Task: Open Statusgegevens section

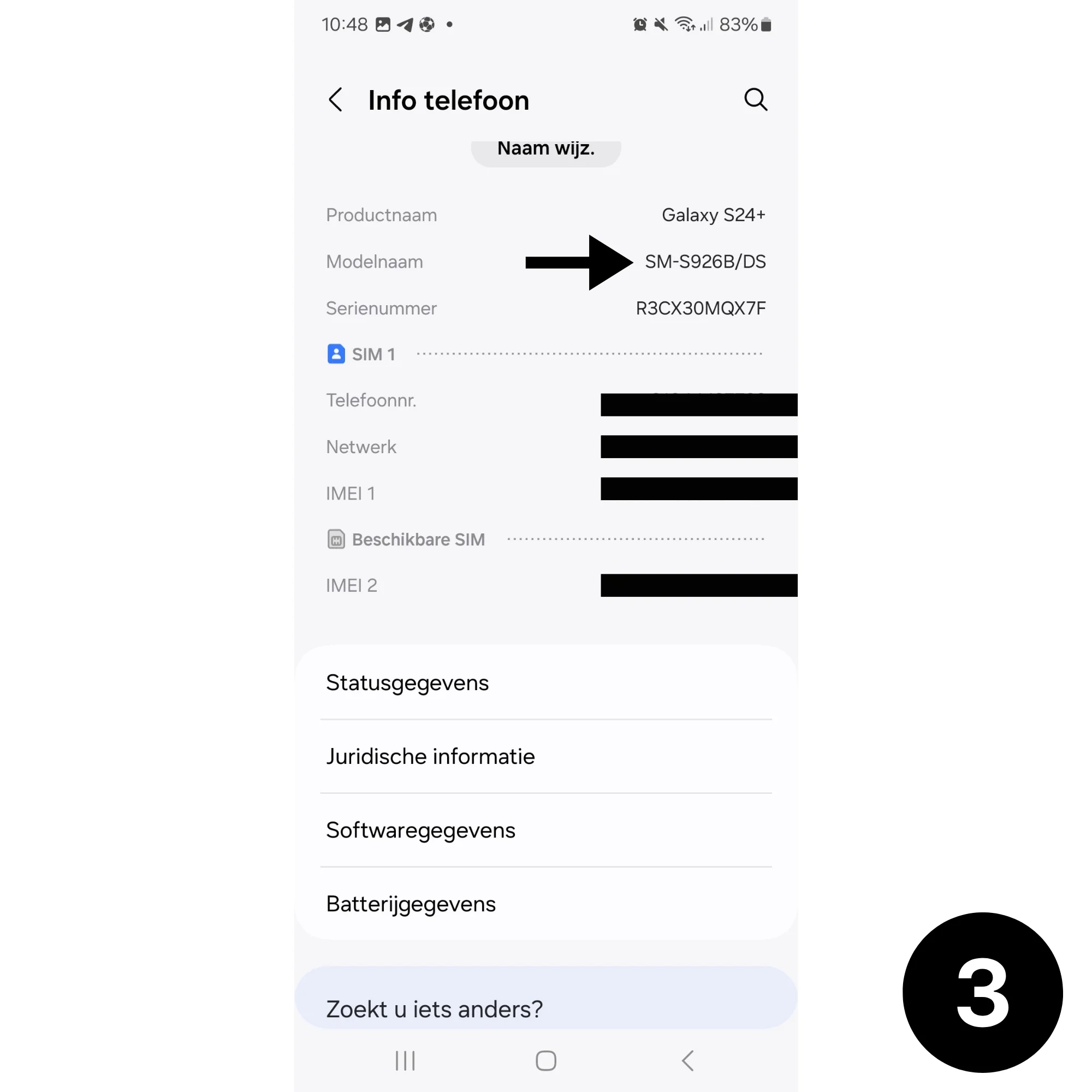Action: pyautogui.click(x=546, y=683)
